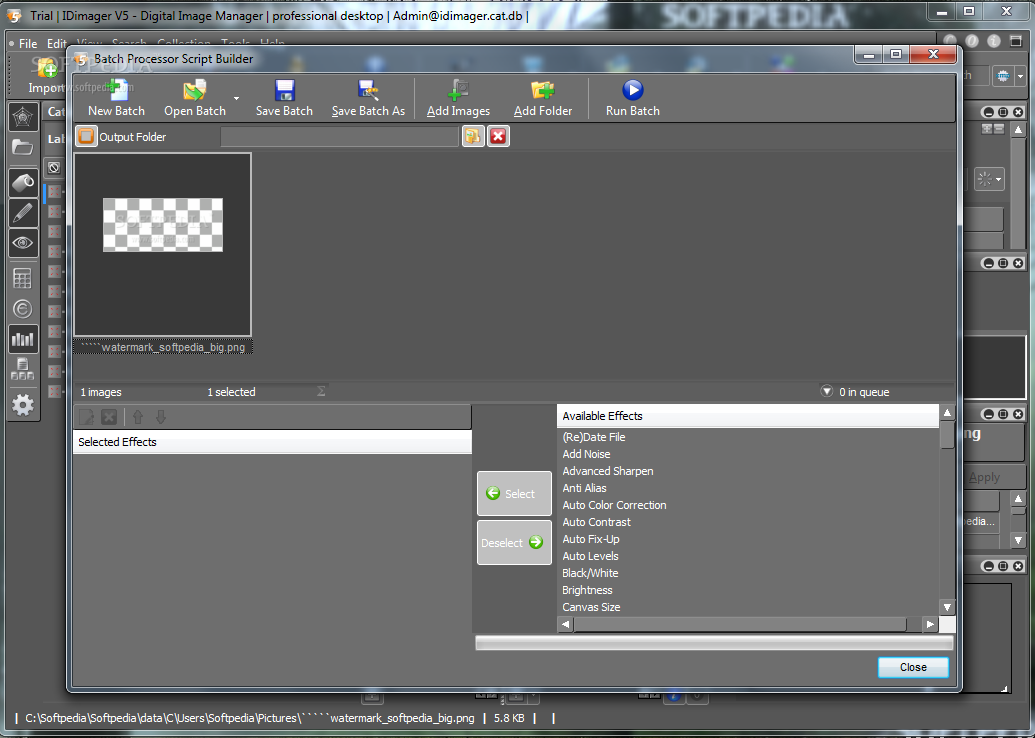Move effect up with up arrow icon
Viewport: 1035px width, 738px height.
coord(137,417)
